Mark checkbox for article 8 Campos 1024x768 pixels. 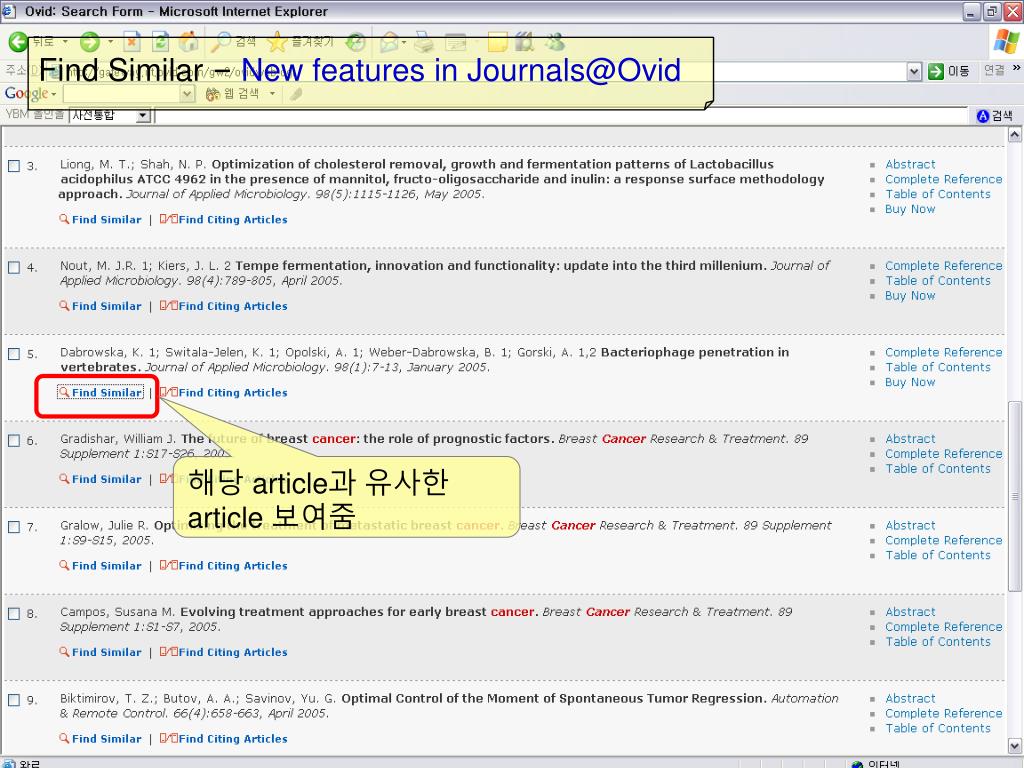point(14,614)
